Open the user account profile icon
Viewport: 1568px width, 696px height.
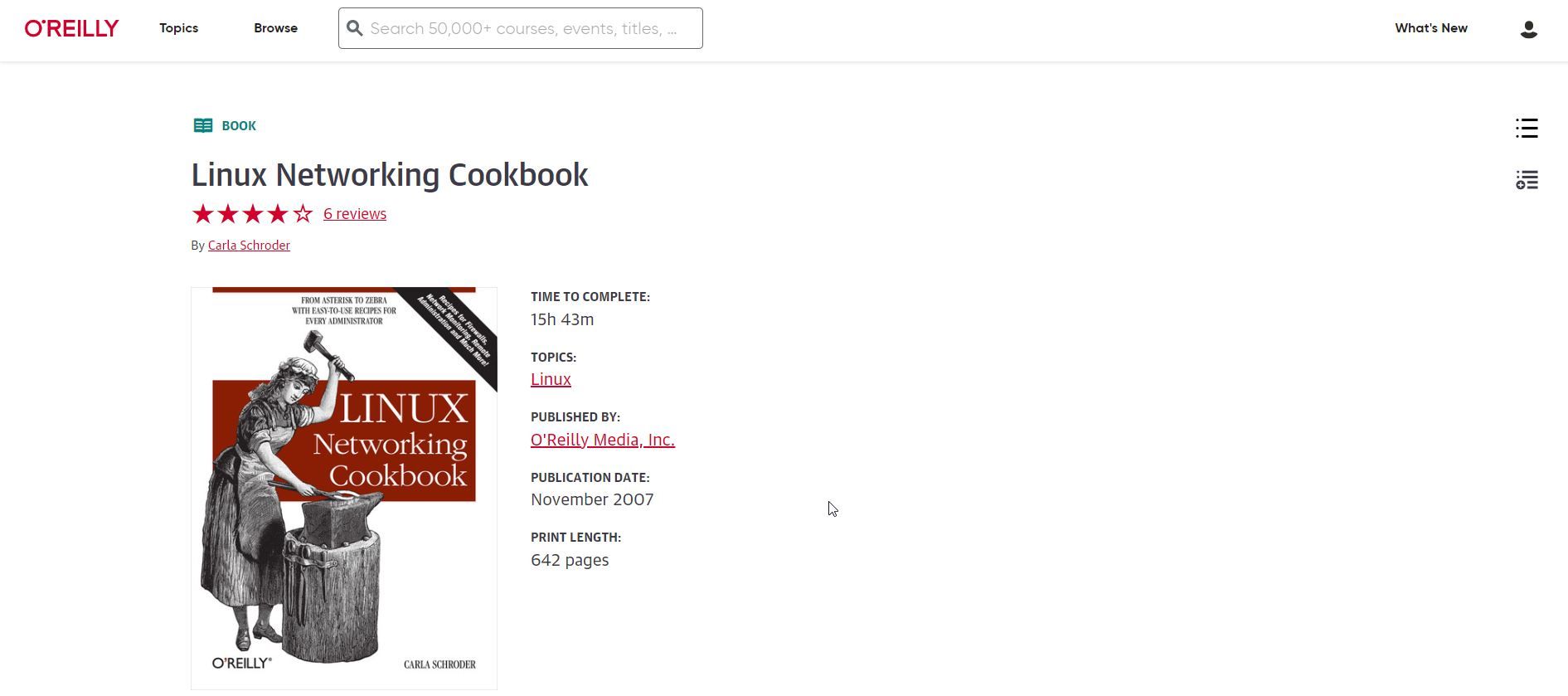(1529, 29)
